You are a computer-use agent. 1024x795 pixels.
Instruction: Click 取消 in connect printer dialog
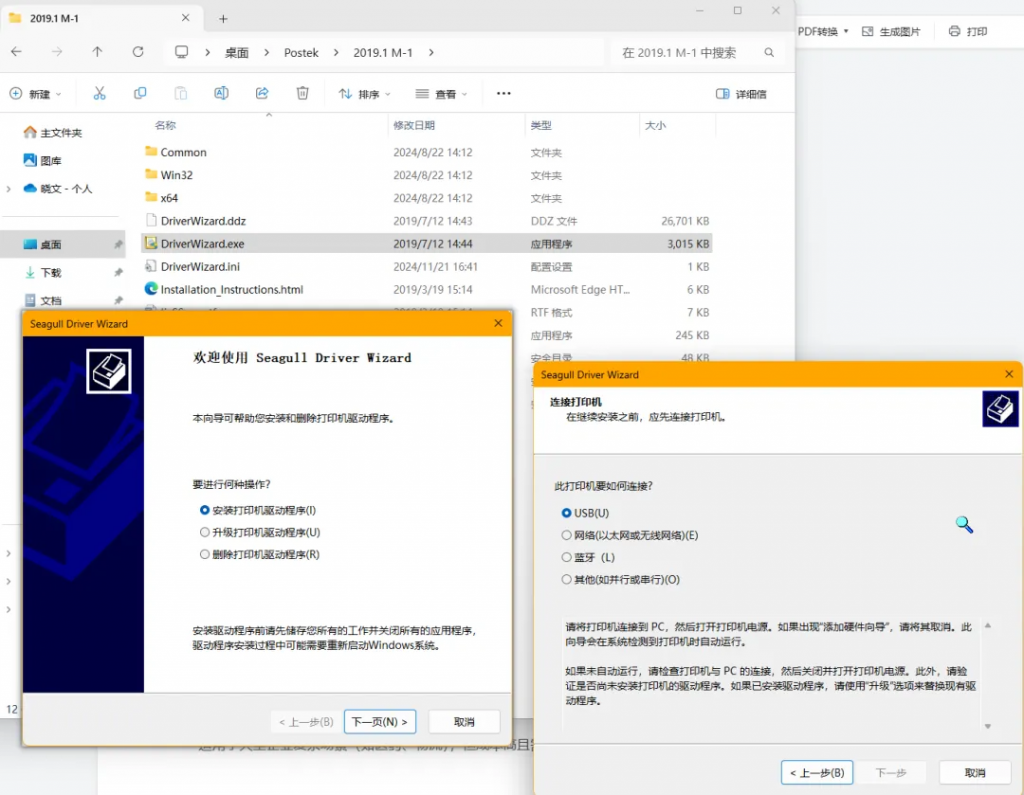coord(975,773)
